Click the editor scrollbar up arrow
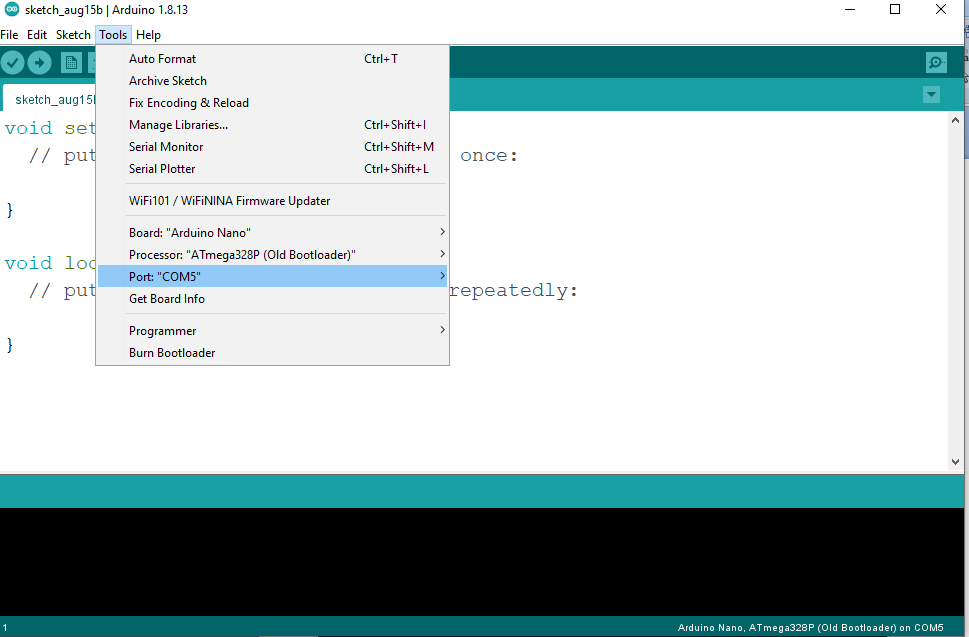Screen dimensions: 969x637 tap(955, 120)
